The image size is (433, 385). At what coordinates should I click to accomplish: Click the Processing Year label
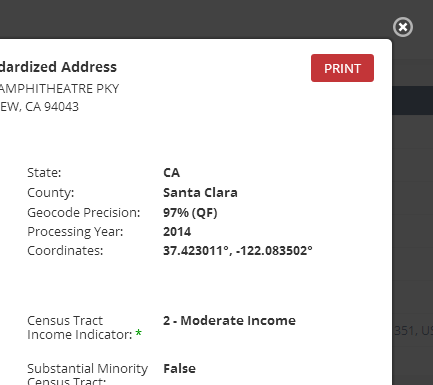[x=75, y=232]
